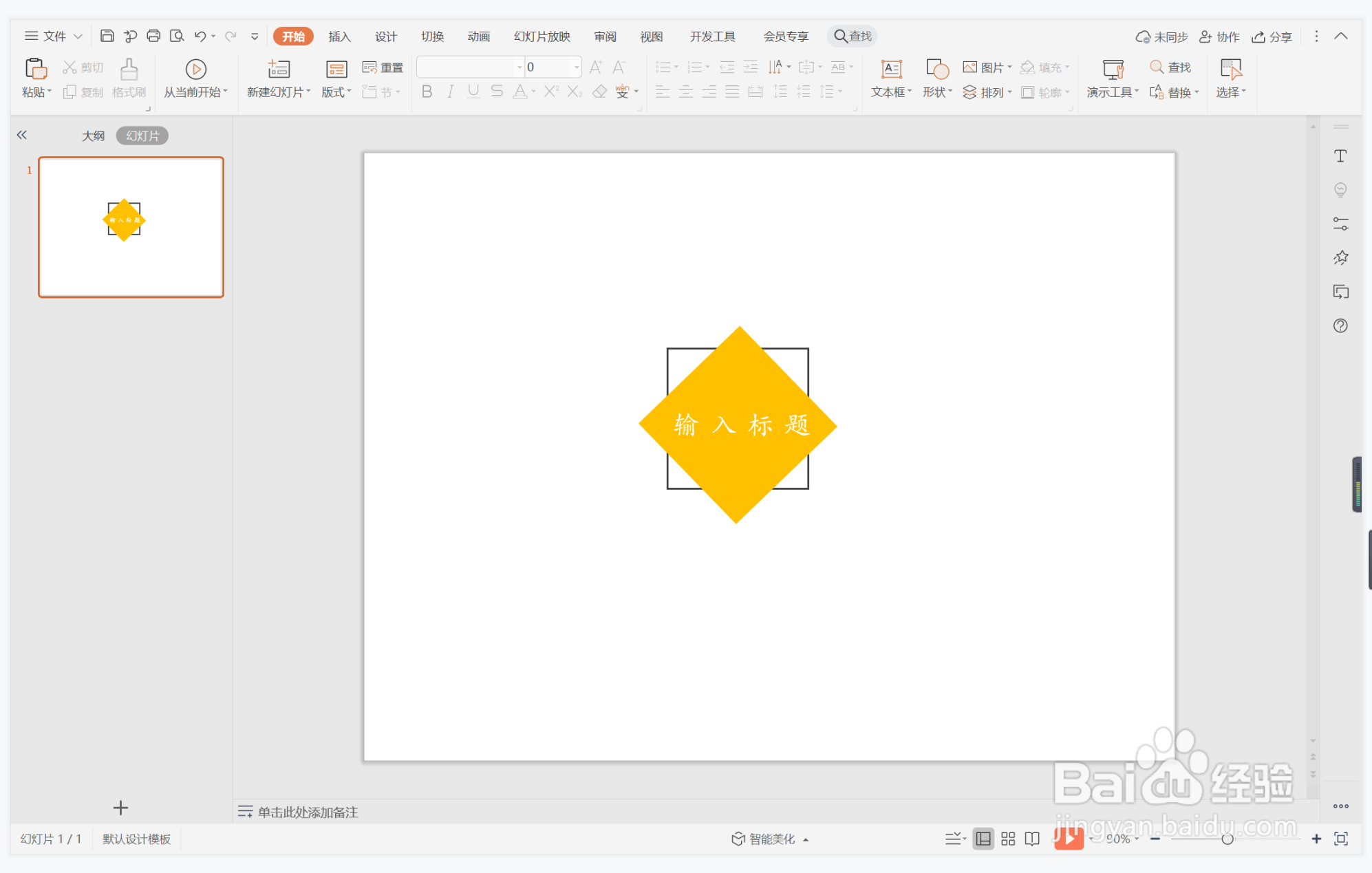Click the Print icon in quick toolbar
This screenshot has width=1372, height=873.
tap(153, 36)
